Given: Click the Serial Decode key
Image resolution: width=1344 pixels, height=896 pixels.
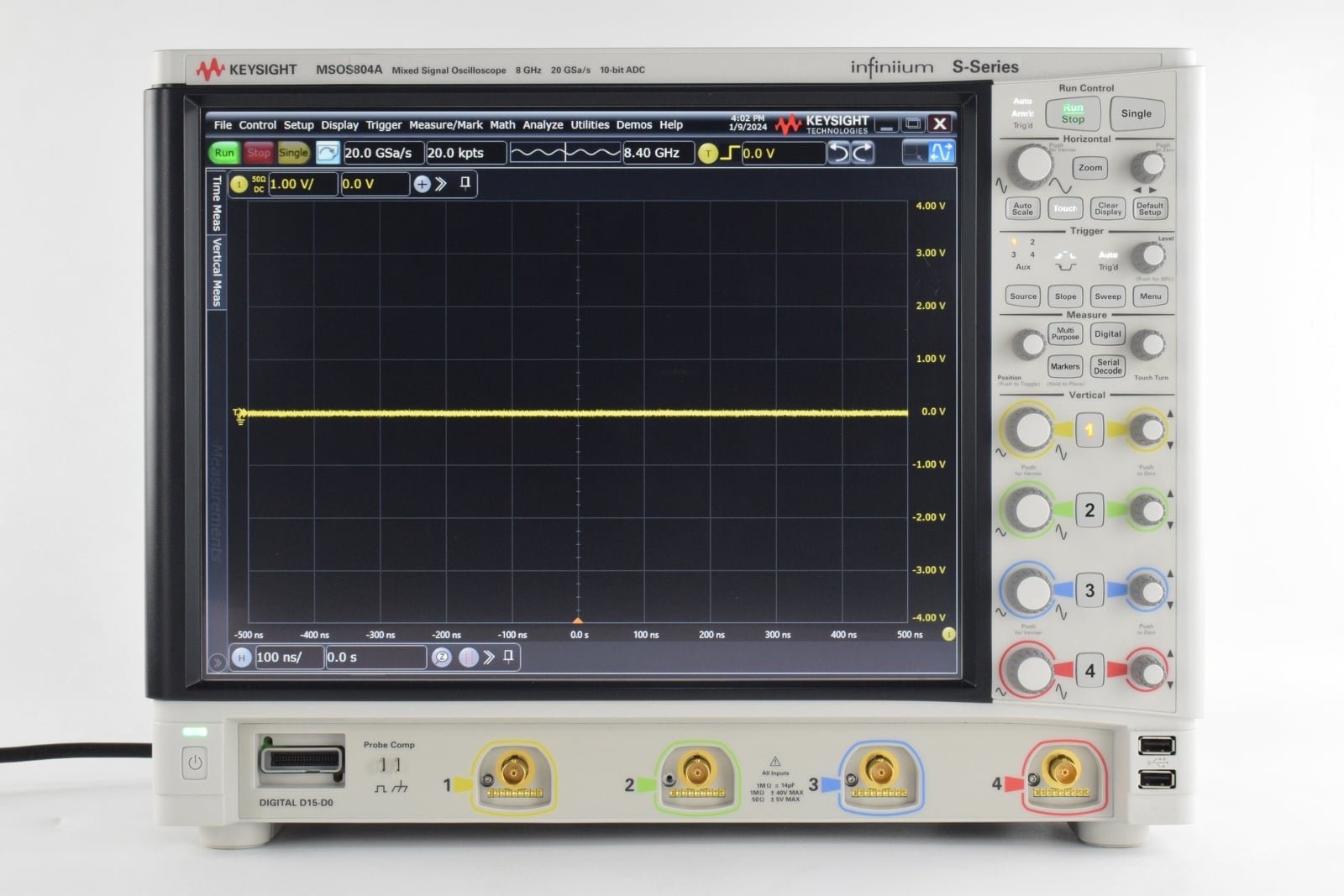Looking at the screenshot, I should (x=1108, y=367).
